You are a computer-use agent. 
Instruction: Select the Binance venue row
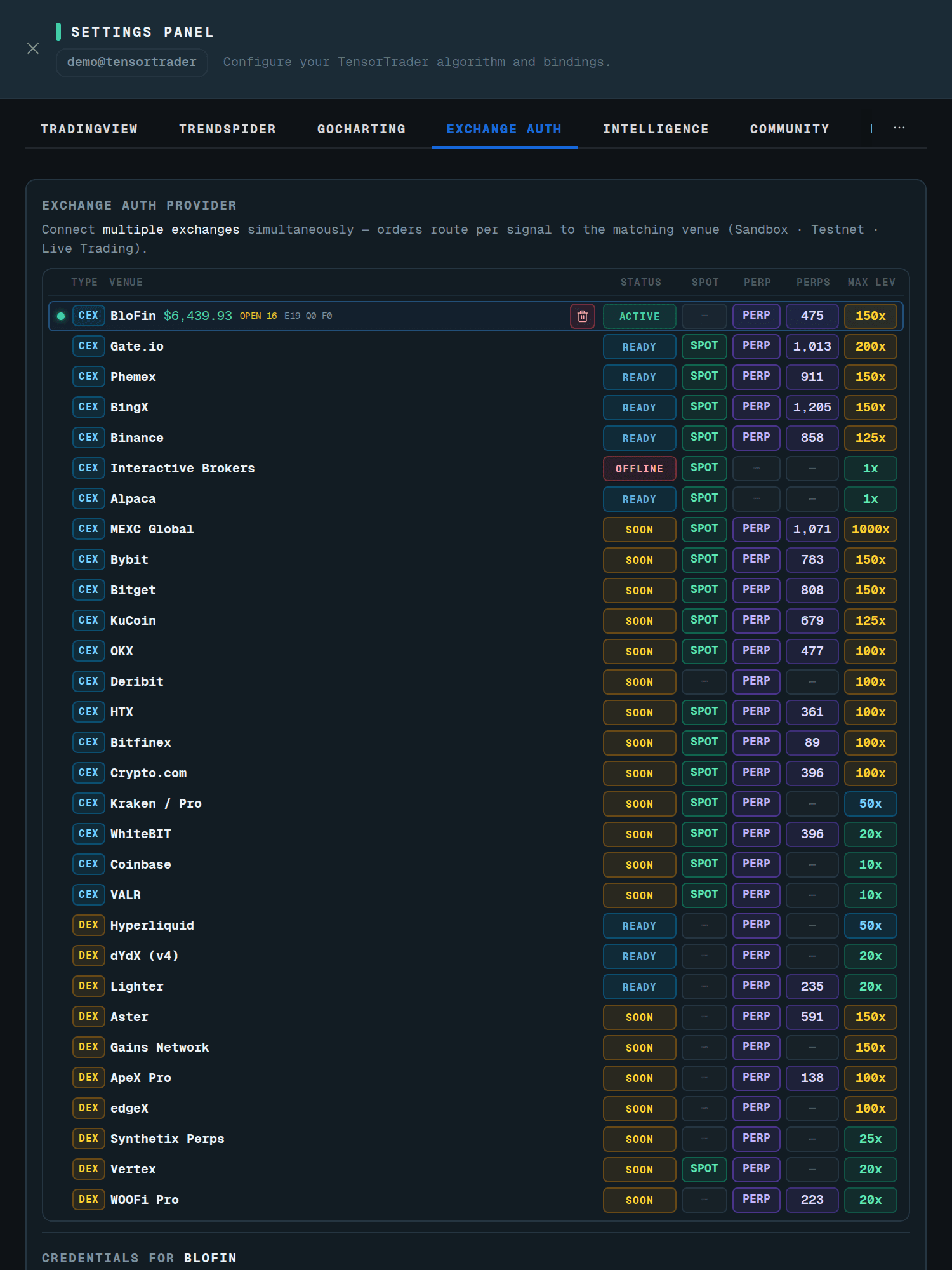pos(475,438)
